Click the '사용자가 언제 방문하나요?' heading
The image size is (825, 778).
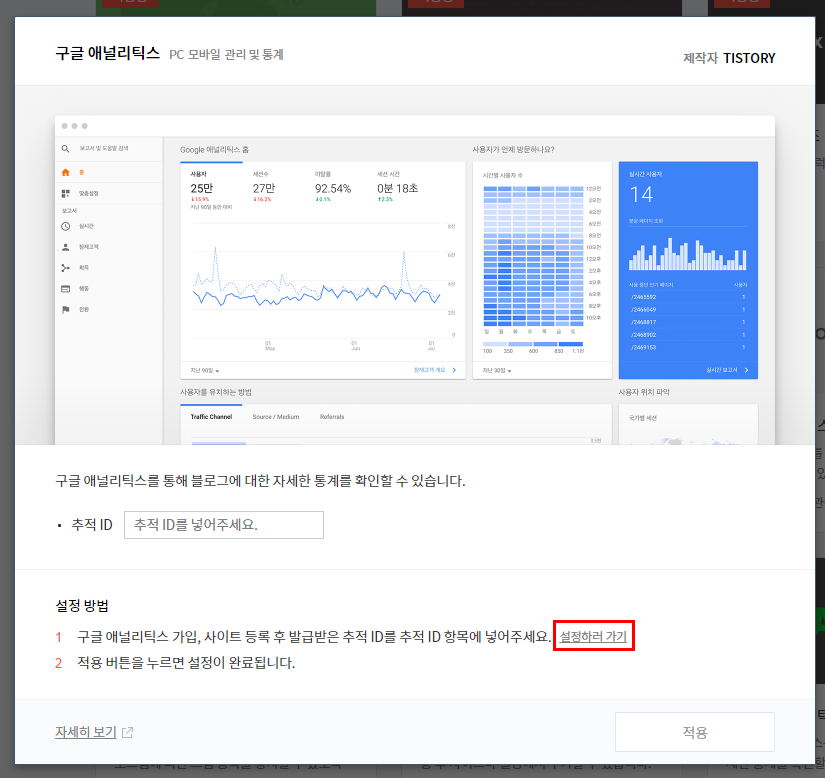(513, 150)
